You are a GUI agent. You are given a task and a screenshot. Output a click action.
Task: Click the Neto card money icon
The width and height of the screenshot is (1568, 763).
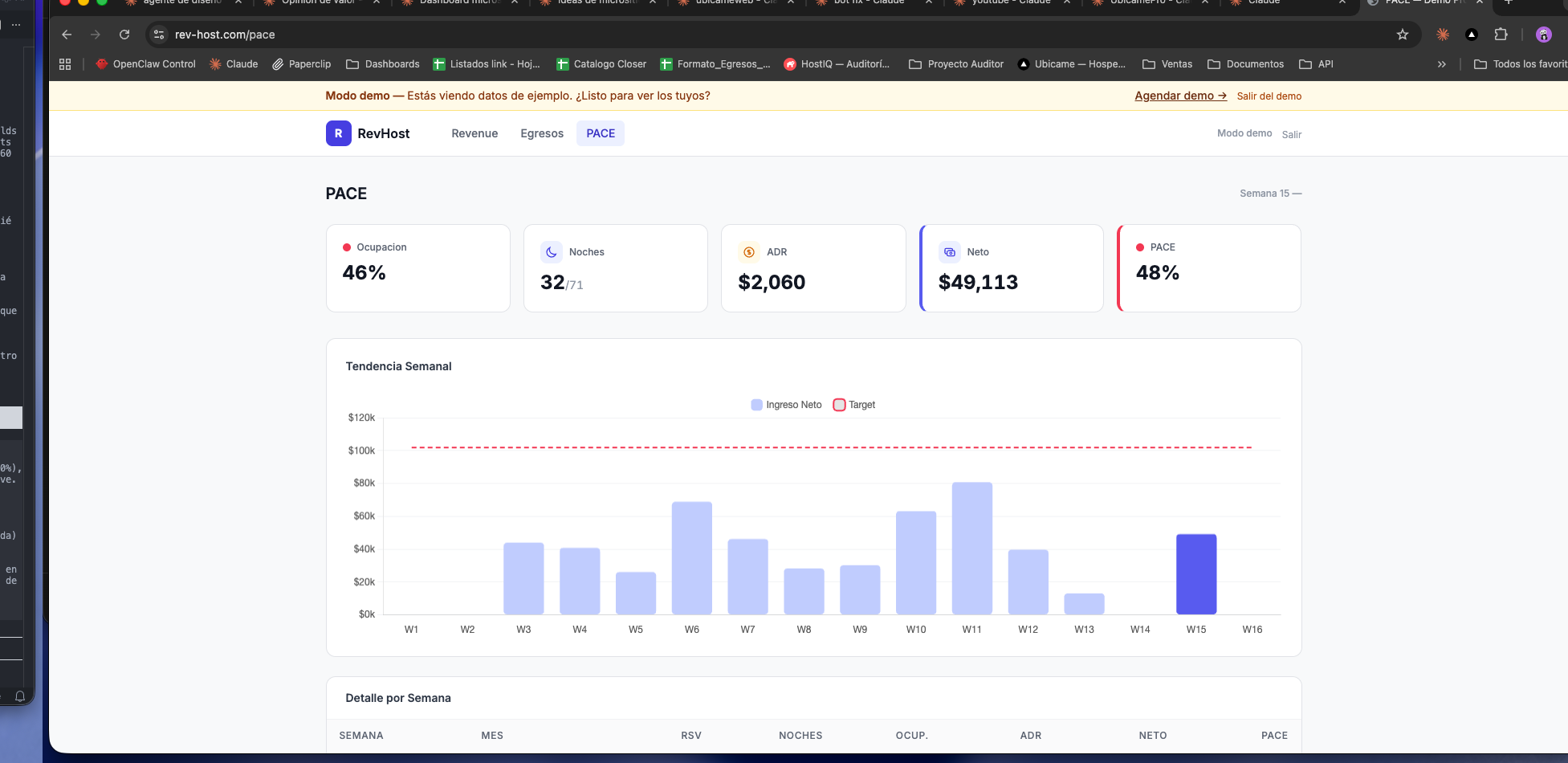tap(950, 252)
